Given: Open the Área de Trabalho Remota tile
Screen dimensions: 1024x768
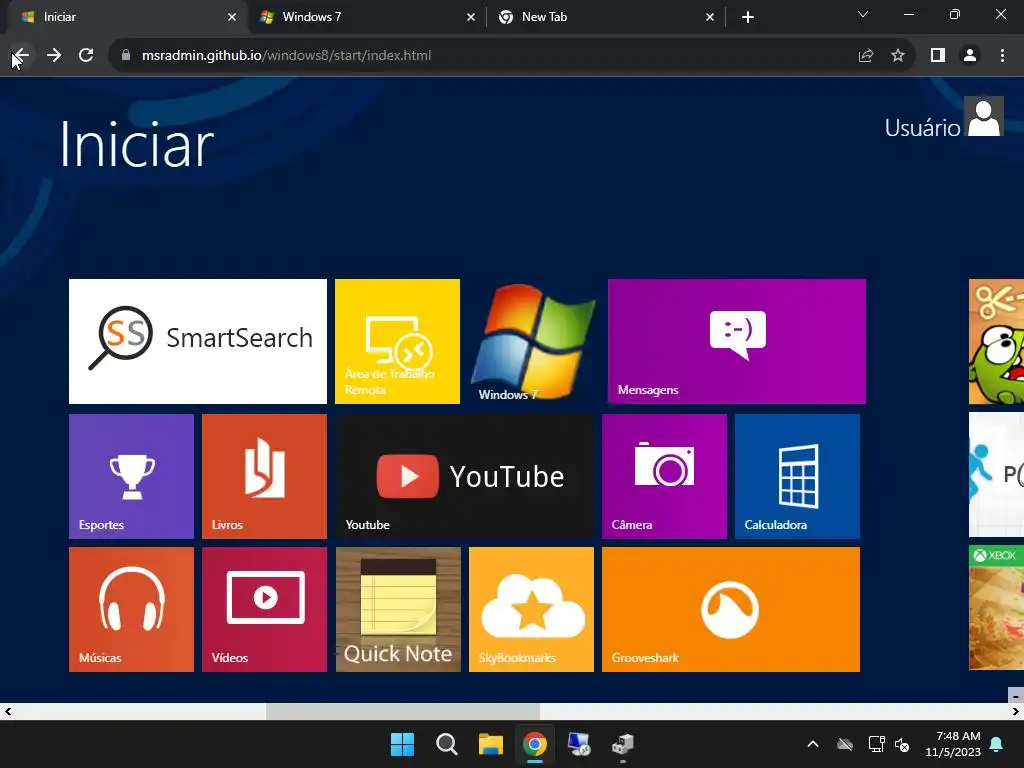Looking at the screenshot, I should click(398, 342).
